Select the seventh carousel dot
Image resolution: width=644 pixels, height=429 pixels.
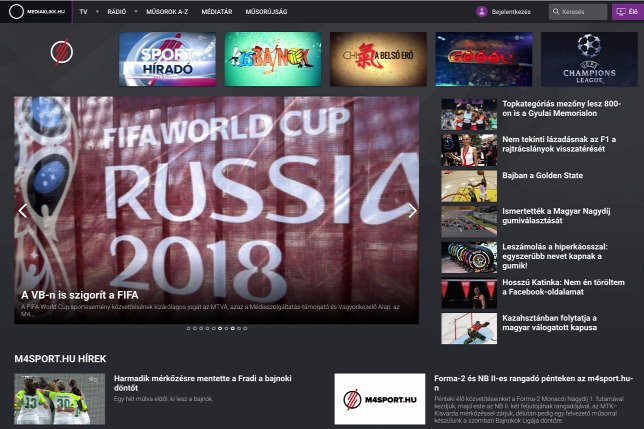click(x=226, y=328)
